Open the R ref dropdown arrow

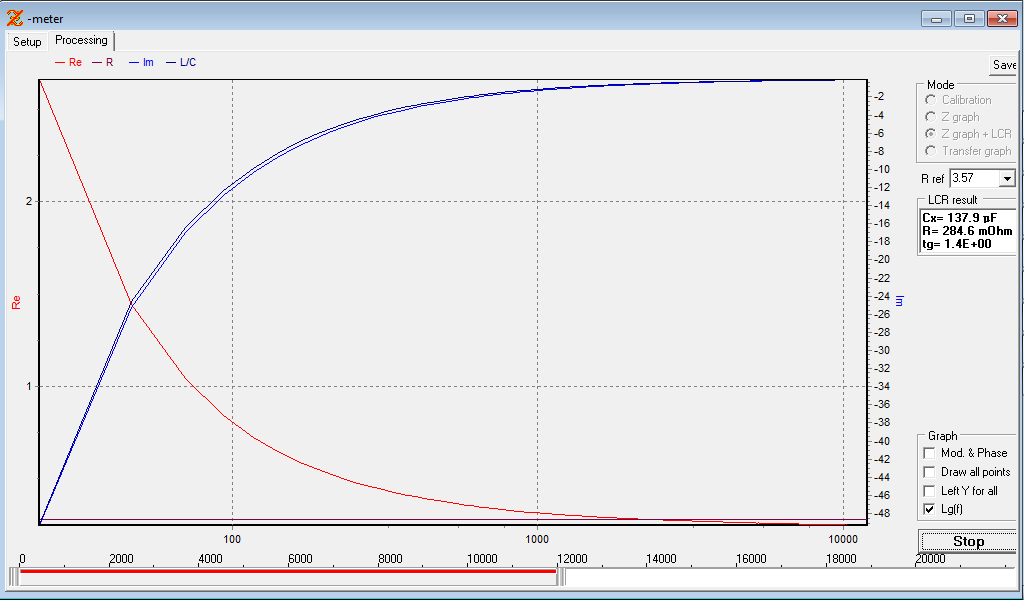1008,178
